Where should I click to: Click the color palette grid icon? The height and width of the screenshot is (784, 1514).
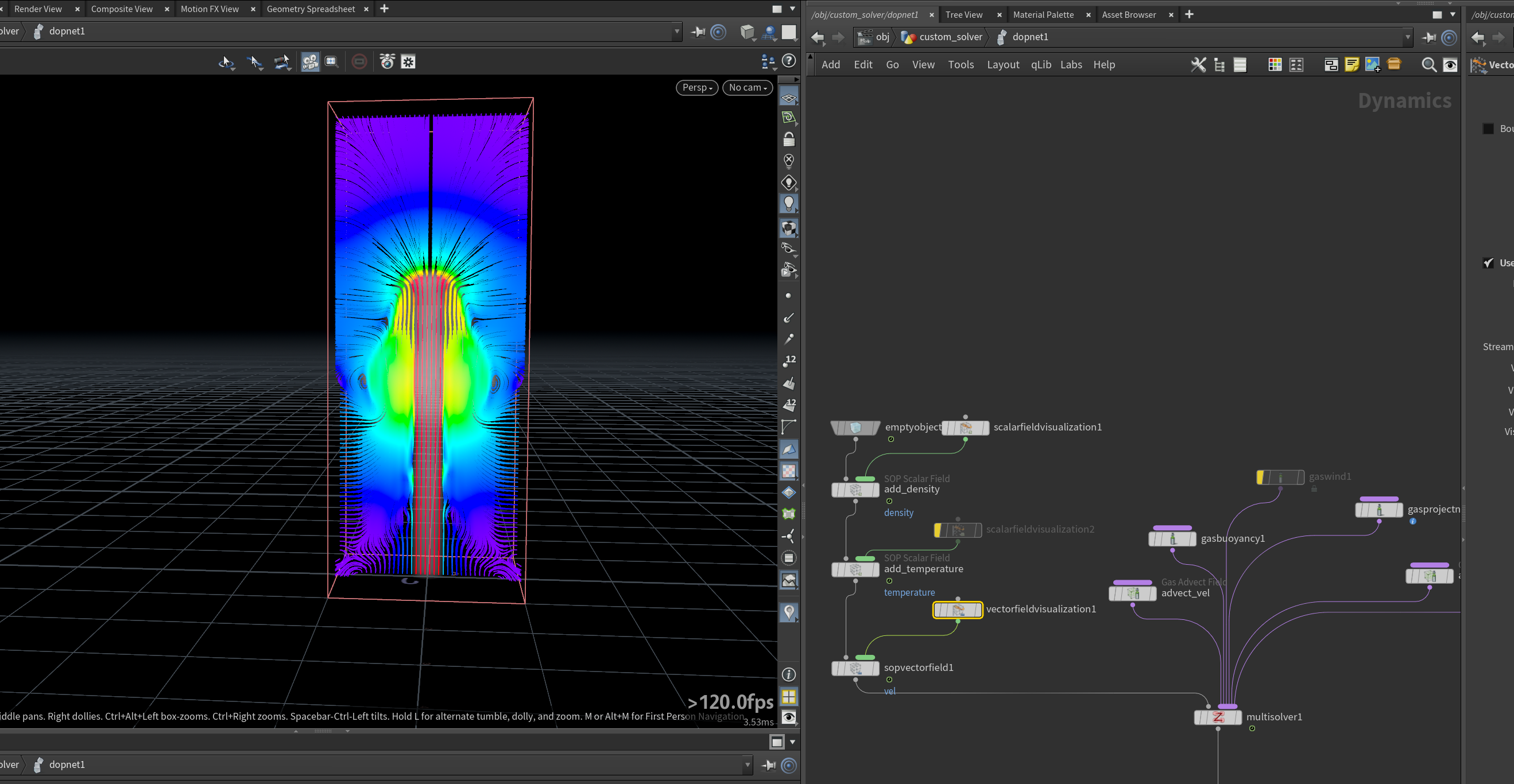1275,65
